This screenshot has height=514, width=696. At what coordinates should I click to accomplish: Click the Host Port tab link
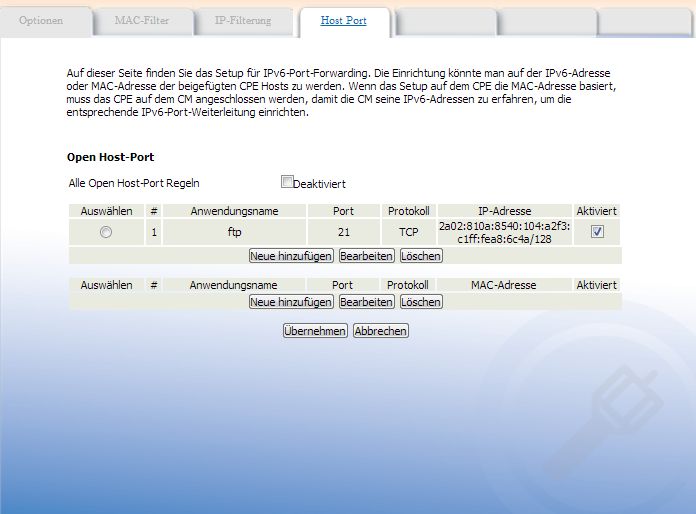tap(344, 20)
